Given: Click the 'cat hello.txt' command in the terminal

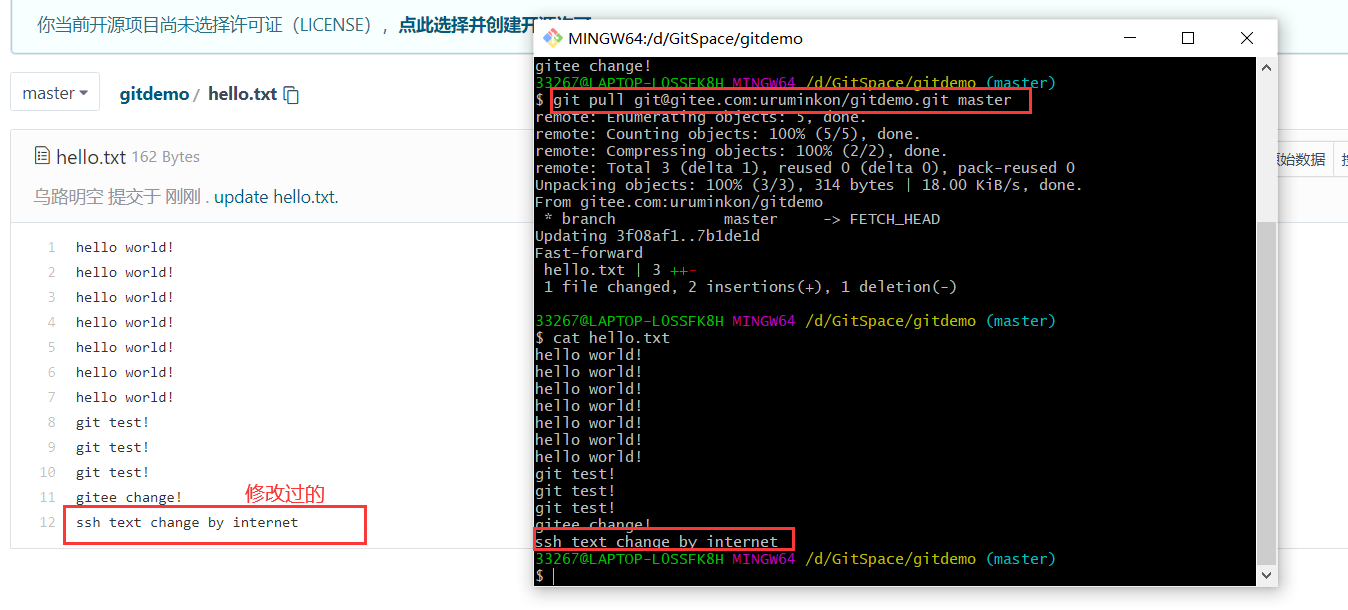Looking at the screenshot, I should (611, 338).
